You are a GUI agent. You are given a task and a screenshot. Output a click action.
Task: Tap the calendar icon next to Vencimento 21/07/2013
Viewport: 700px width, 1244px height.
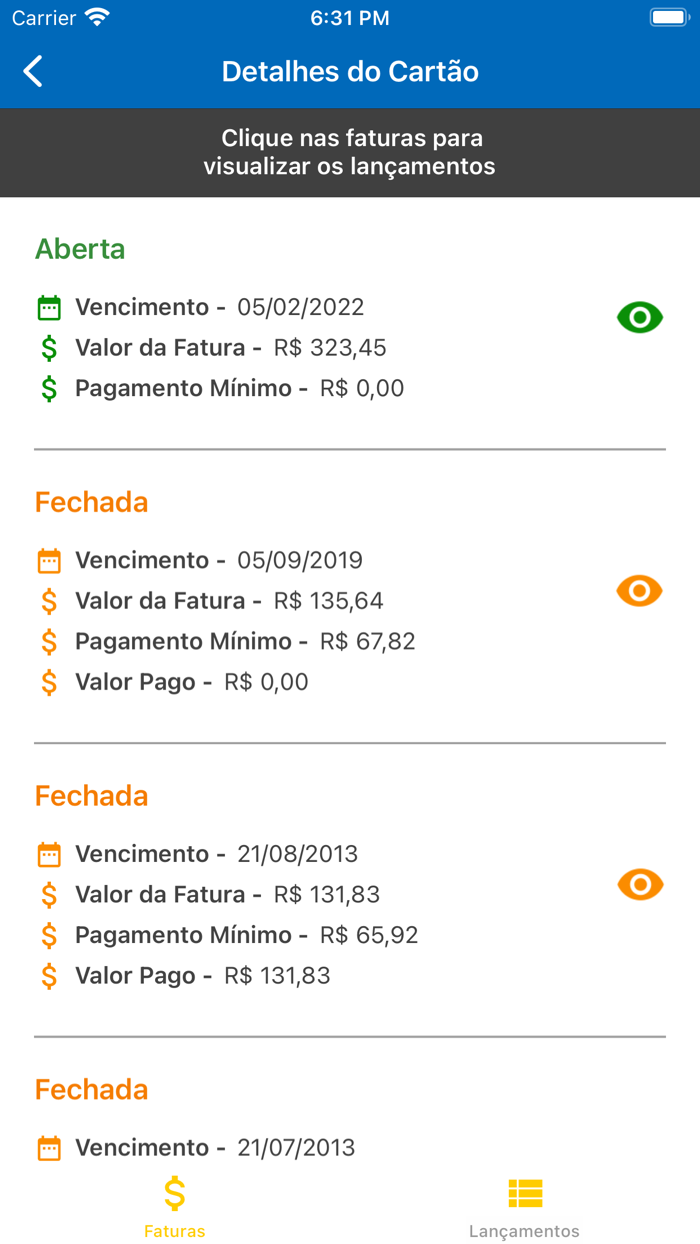click(47, 1148)
